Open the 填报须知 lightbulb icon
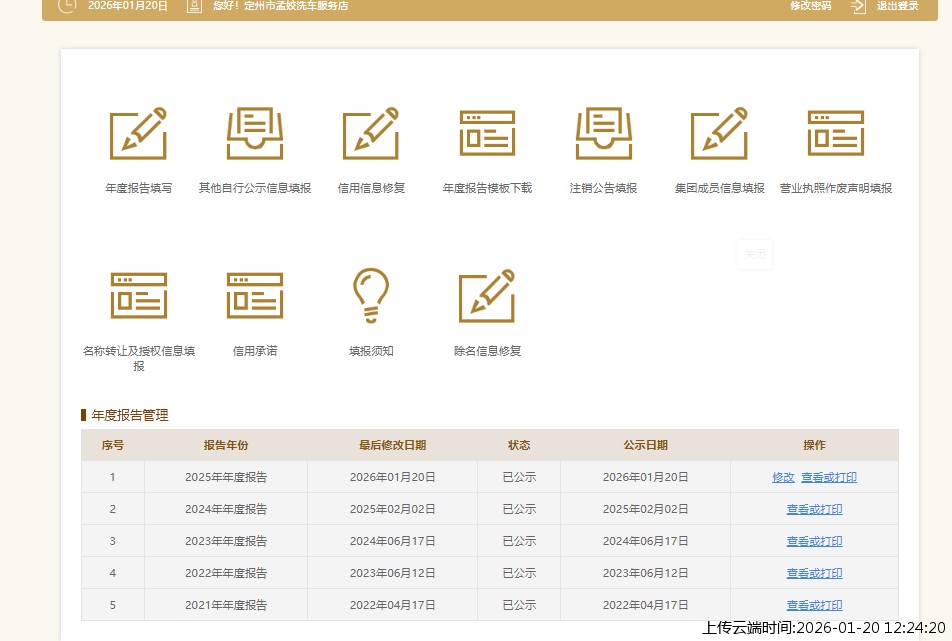 [x=371, y=296]
